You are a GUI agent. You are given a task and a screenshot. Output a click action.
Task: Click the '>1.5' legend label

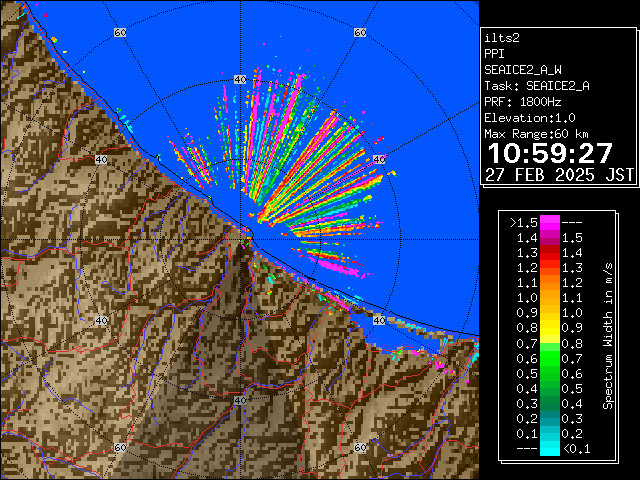(524, 223)
